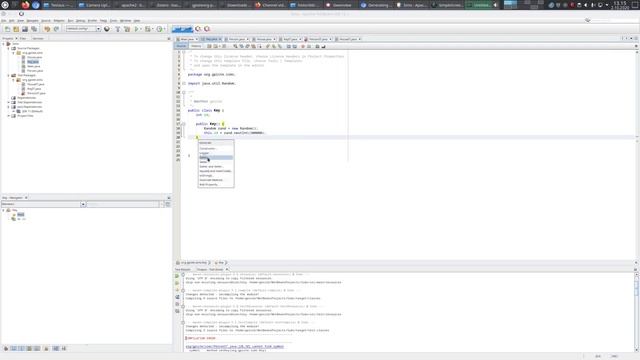This screenshot has height=360, width=640.
Task: Toggle Sort by Name in Navigator
Action: (56, 349)
